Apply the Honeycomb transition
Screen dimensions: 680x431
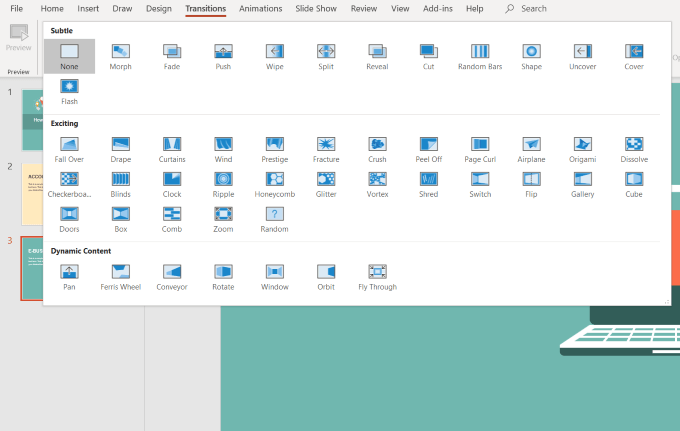point(275,184)
